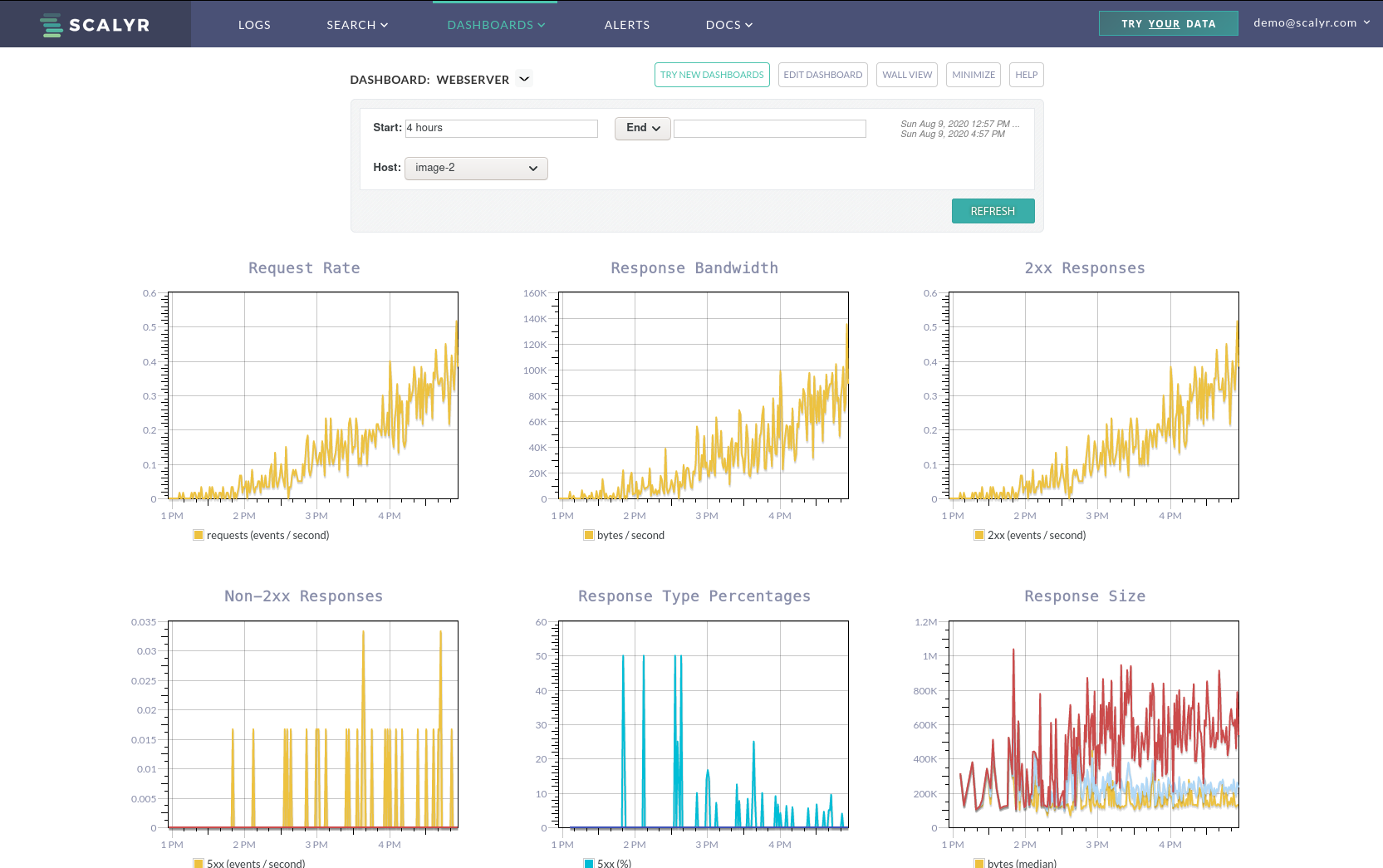Go to the Logs page

(x=254, y=25)
